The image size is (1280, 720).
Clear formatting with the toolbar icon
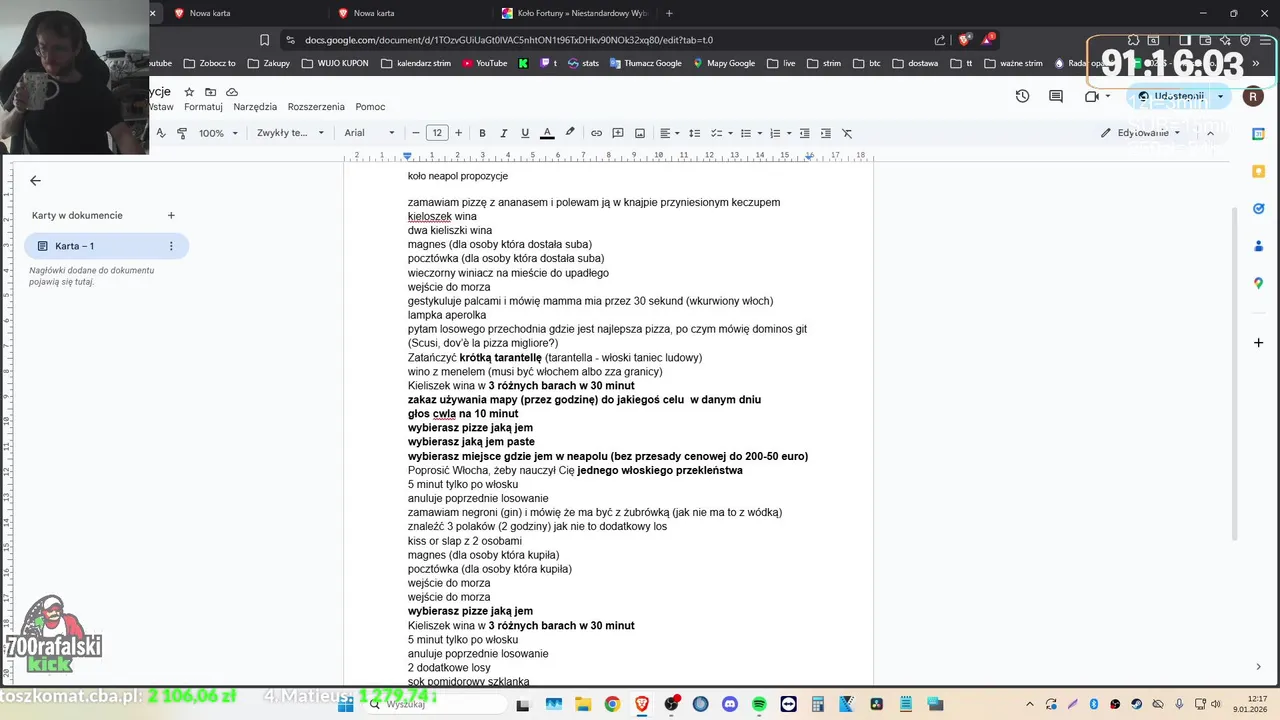pyautogui.click(x=847, y=133)
